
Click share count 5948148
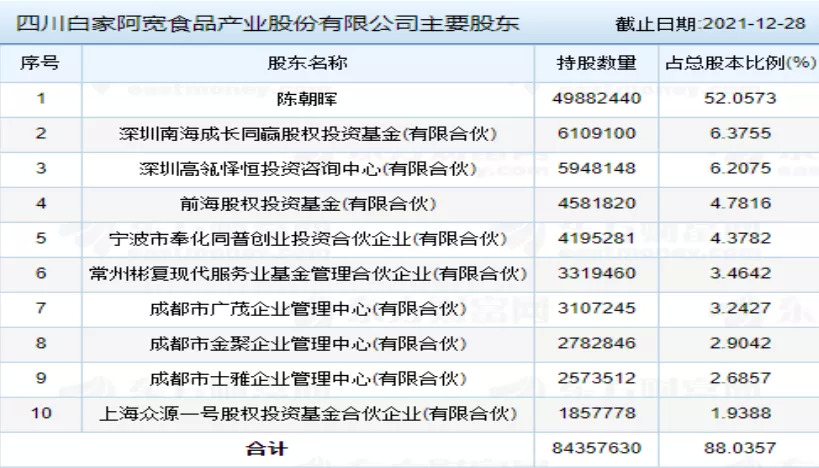596,168
